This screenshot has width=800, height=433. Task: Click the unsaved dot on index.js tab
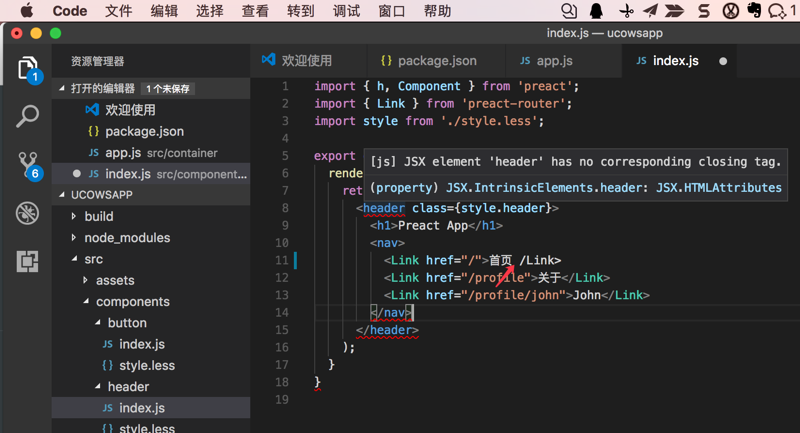pyautogui.click(x=723, y=60)
